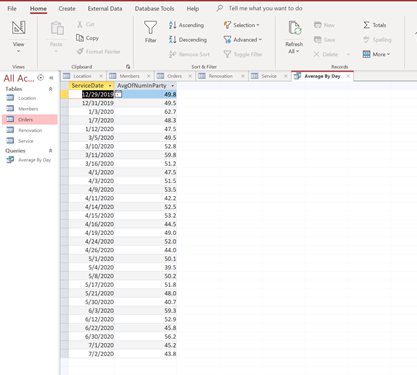
Task: Select Renovation table in navigation pane
Action: point(29,130)
